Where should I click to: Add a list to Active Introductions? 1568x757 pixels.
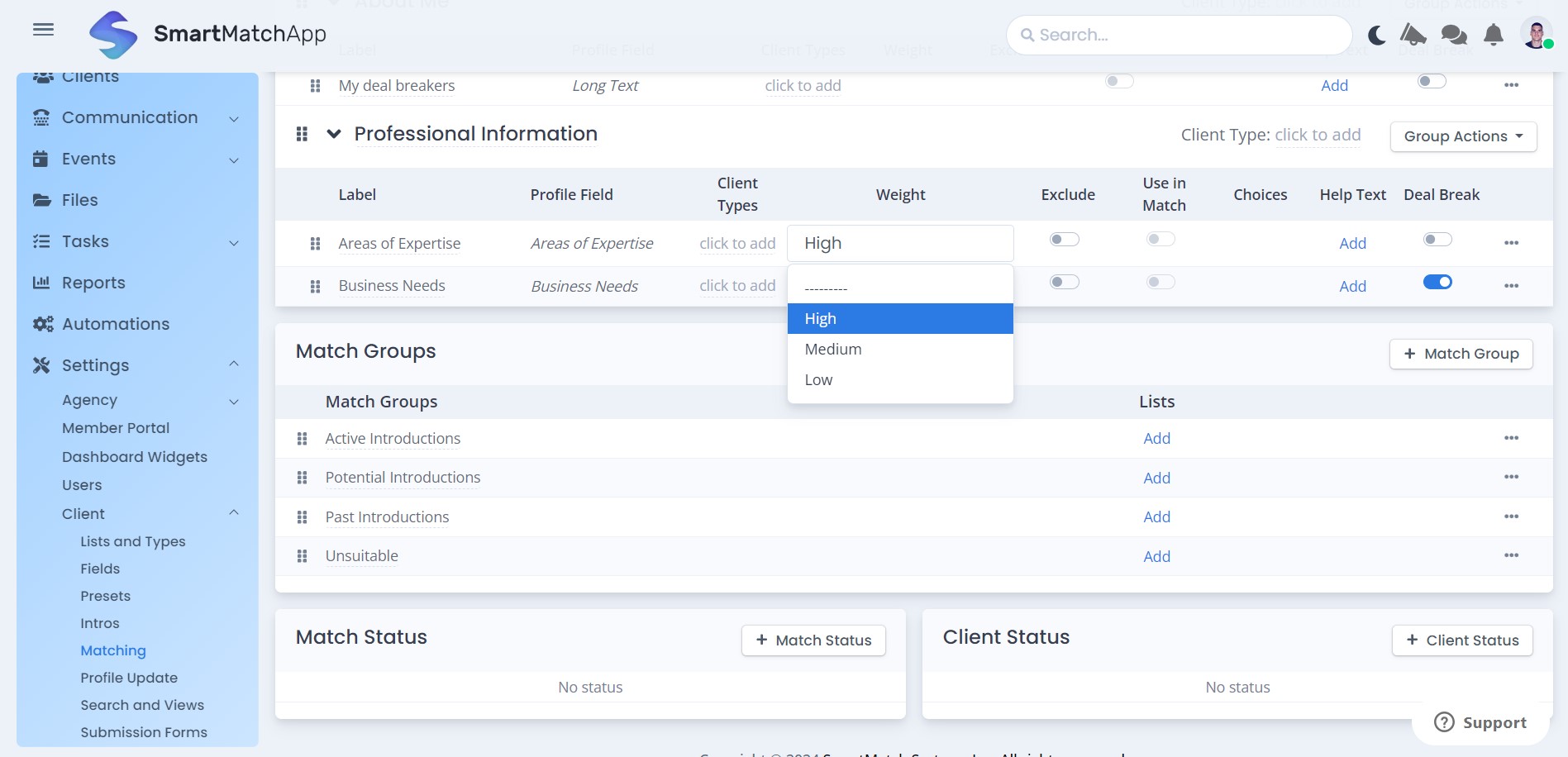[1156, 438]
